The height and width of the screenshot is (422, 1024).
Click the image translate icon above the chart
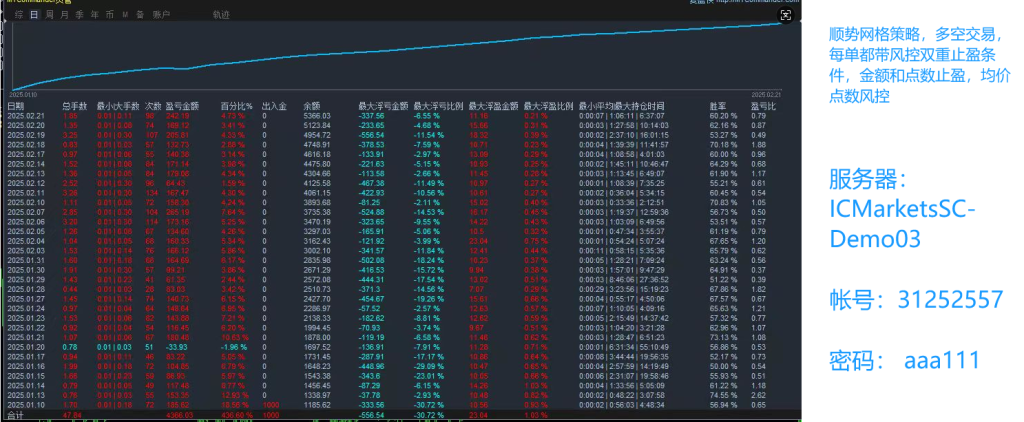[x=786, y=15]
